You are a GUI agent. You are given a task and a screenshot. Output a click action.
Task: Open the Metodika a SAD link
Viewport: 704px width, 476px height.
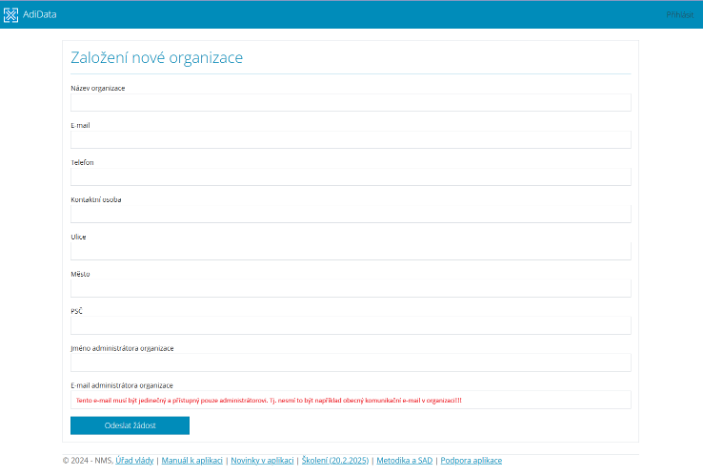tap(405, 461)
